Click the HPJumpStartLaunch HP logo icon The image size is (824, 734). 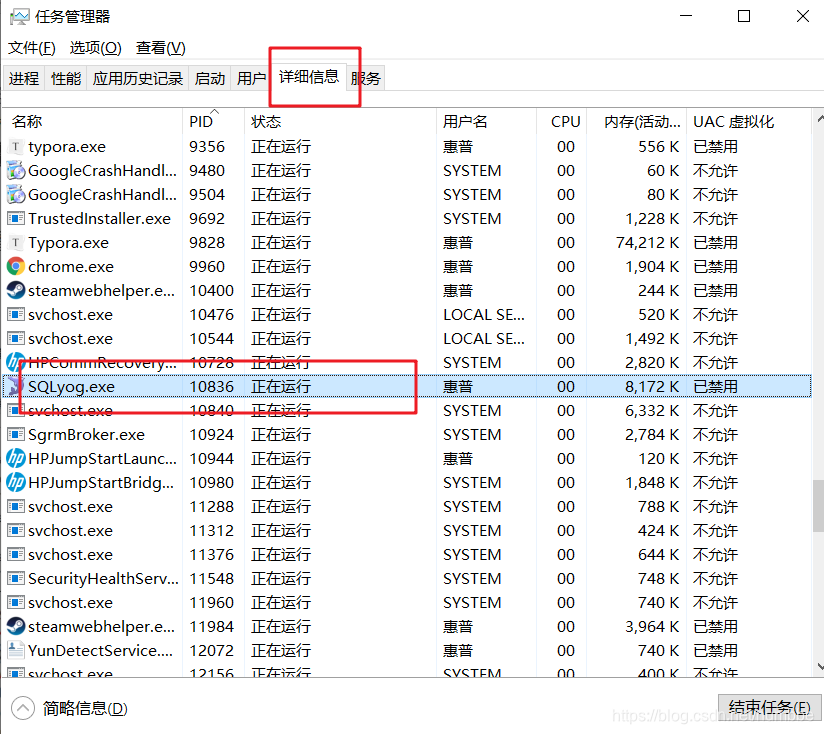(16, 459)
